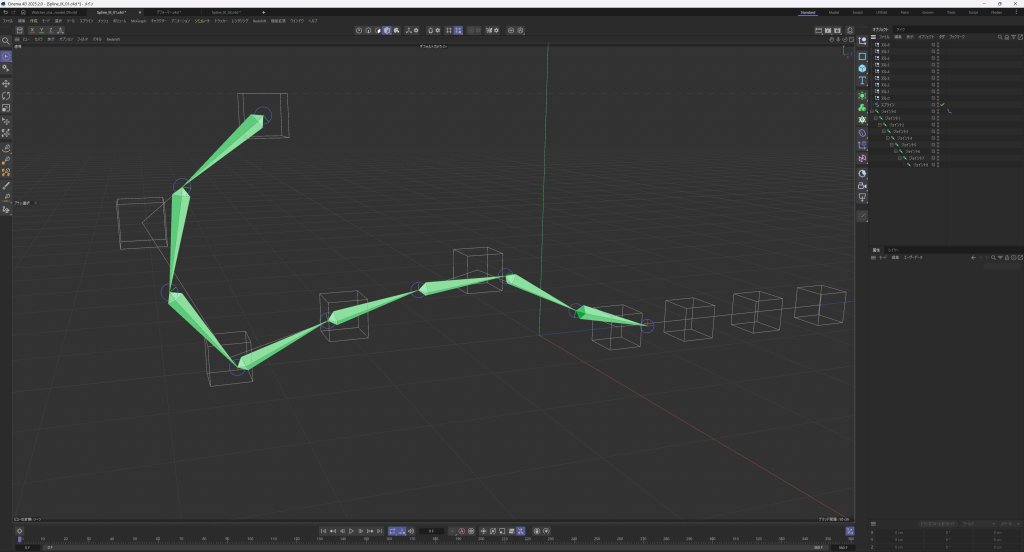
Task: Switch to the デフォーマー.c4d document tab
Action: [168, 12]
